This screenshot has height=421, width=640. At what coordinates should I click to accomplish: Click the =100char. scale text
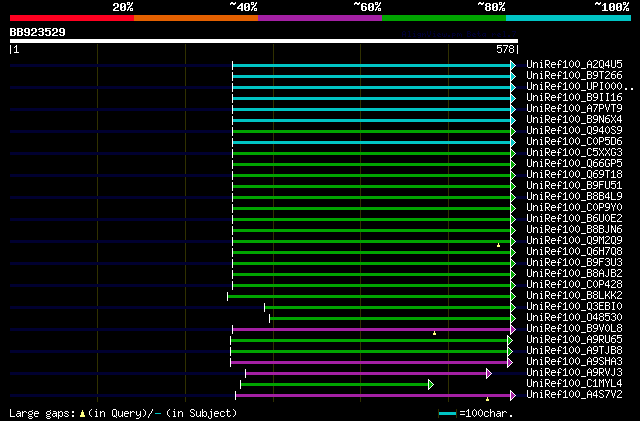(x=486, y=413)
